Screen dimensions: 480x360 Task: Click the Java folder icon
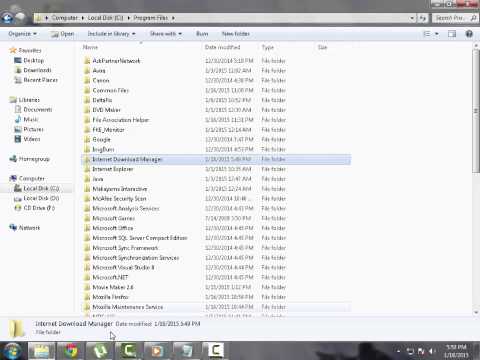coord(87,179)
